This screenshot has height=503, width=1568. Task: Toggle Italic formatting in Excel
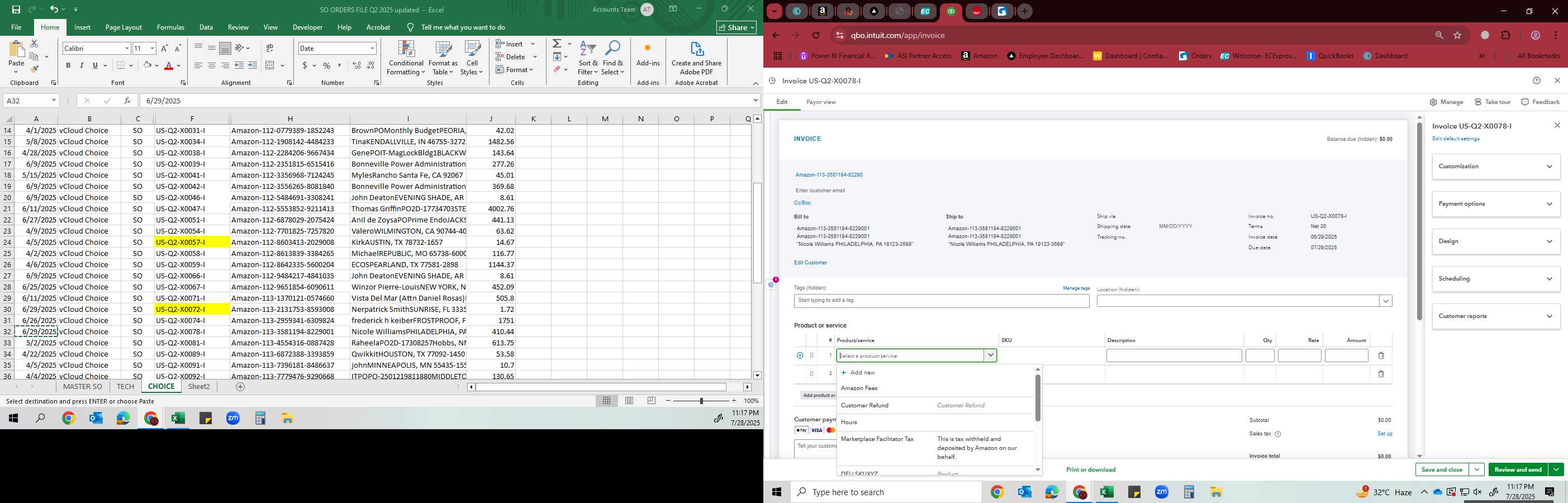pos(82,65)
